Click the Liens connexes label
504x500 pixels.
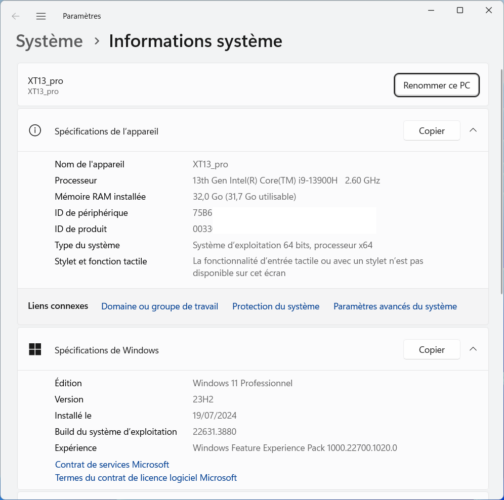(58, 306)
